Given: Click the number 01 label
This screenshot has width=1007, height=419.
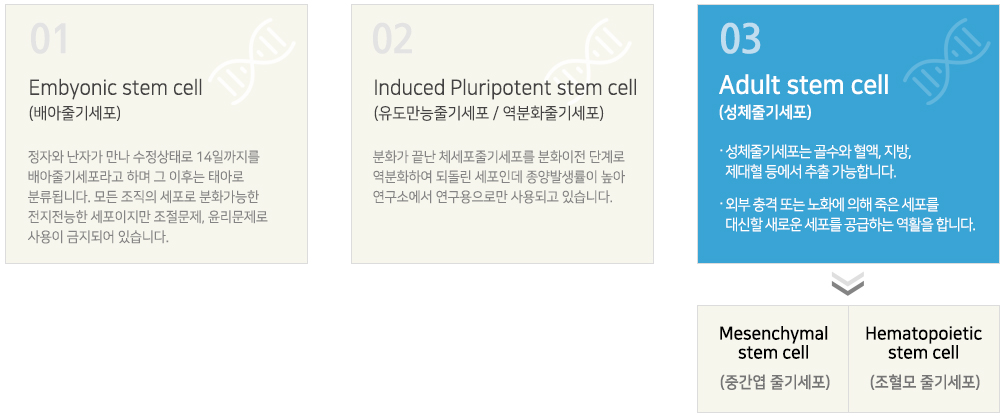Looking at the screenshot, I should click(49, 39).
